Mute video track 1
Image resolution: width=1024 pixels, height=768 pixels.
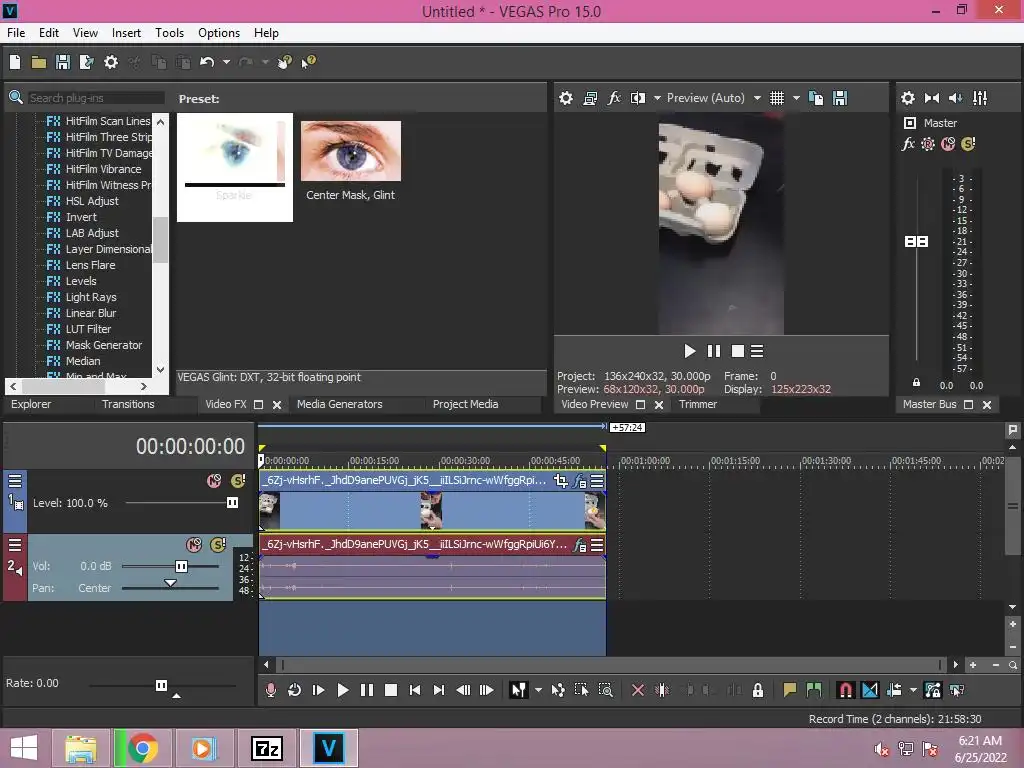coord(214,481)
